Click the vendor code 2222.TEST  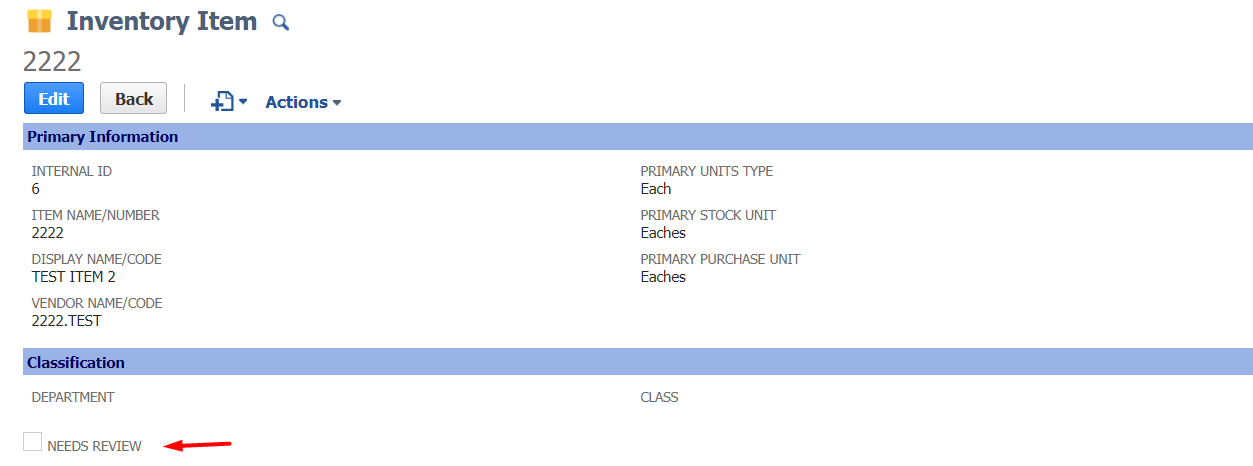(x=67, y=321)
